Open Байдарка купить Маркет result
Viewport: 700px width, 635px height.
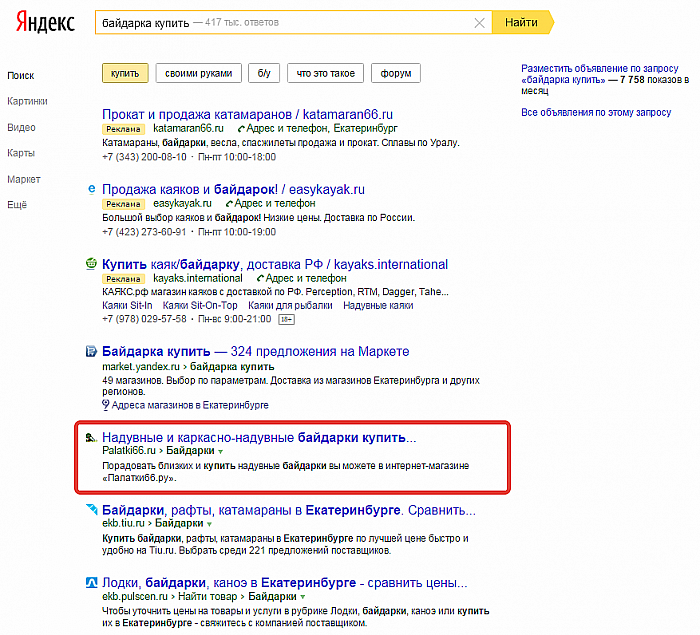255,351
